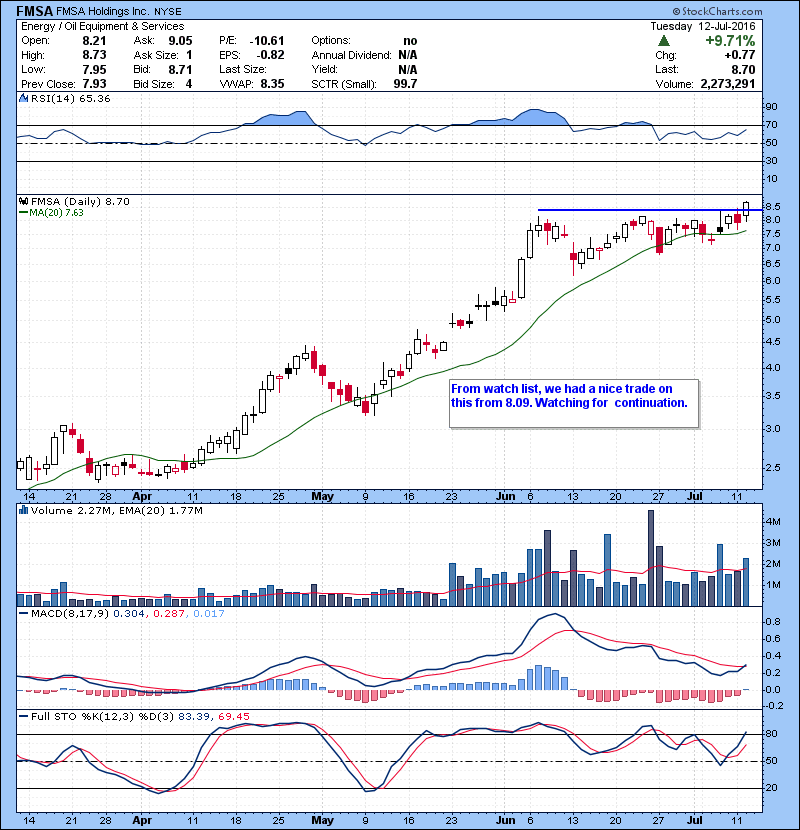This screenshot has height=830, width=800.
Task: Click the RSI(14) 65.36 label
Action: pyautogui.click(x=70, y=98)
